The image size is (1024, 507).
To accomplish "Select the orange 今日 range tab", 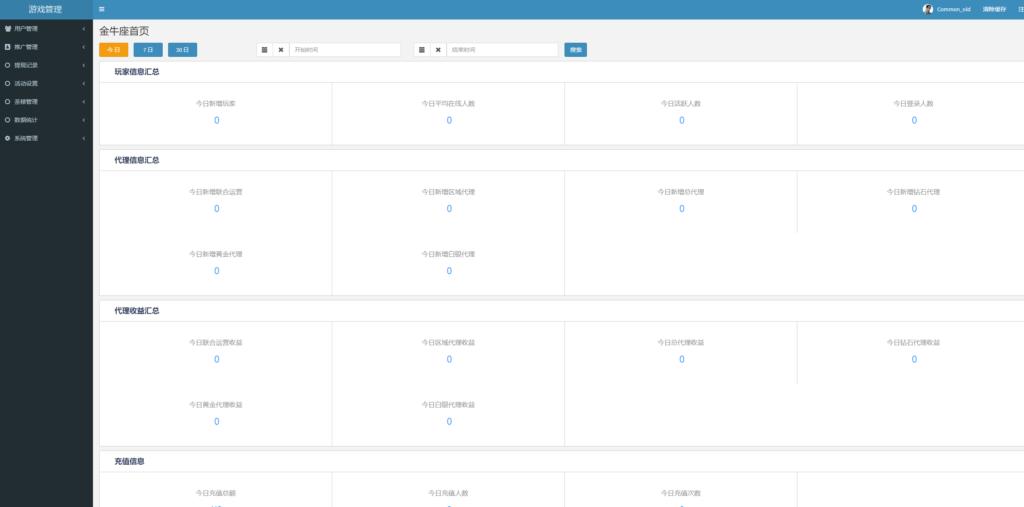I will click(x=113, y=50).
